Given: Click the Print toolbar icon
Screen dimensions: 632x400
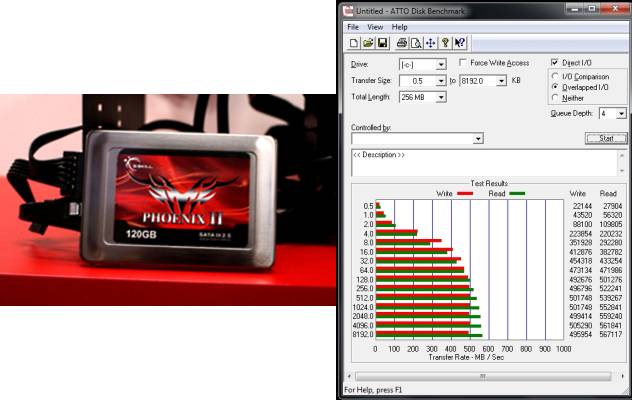Looking at the screenshot, I should click(401, 43).
